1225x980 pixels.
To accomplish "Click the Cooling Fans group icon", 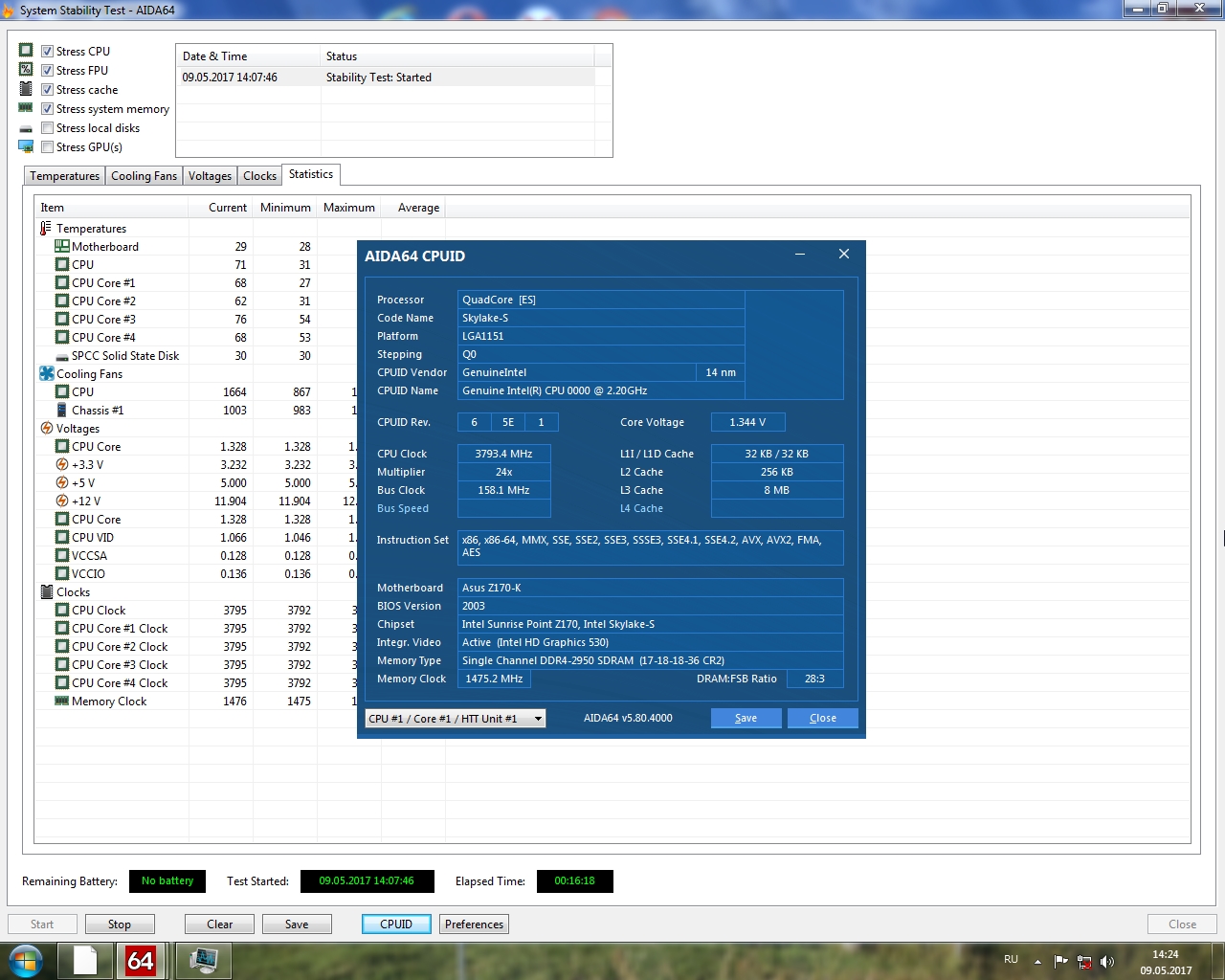I will (x=46, y=374).
